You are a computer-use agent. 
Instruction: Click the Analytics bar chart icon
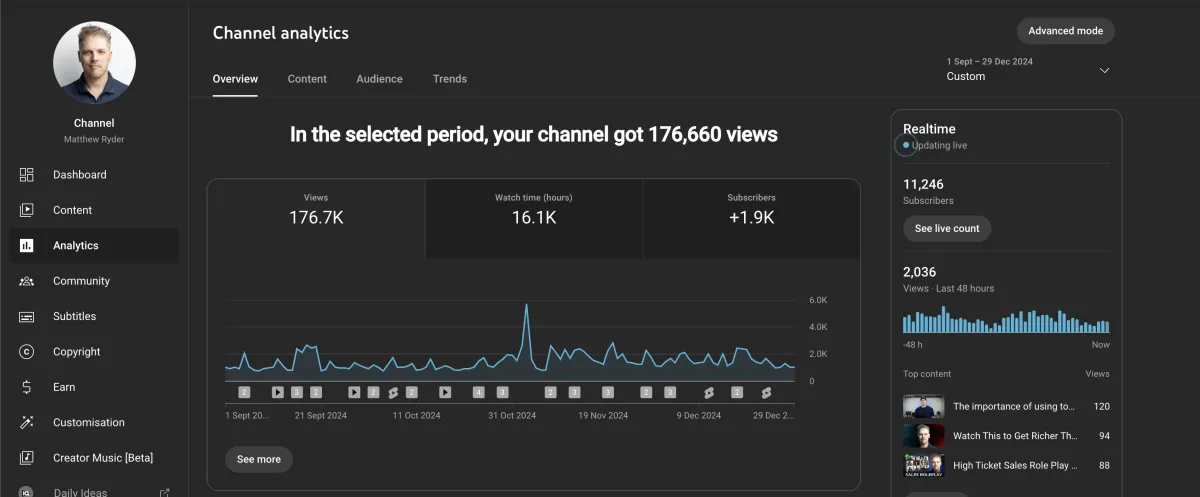click(27, 246)
